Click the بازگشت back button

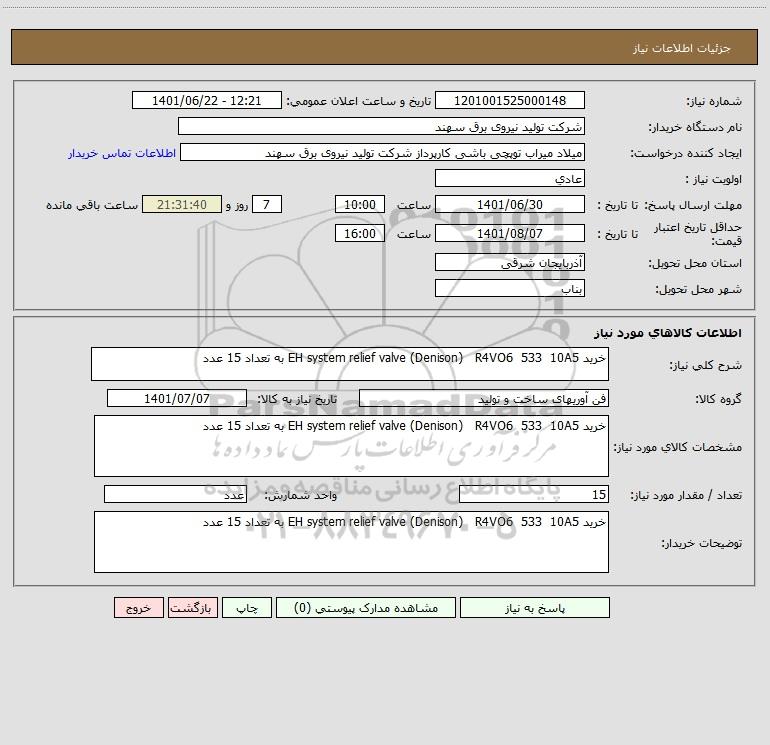tap(192, 607)
